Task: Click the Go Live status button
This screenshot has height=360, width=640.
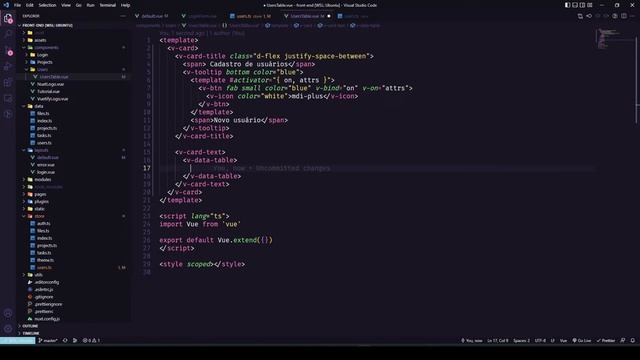Action: 582,340
